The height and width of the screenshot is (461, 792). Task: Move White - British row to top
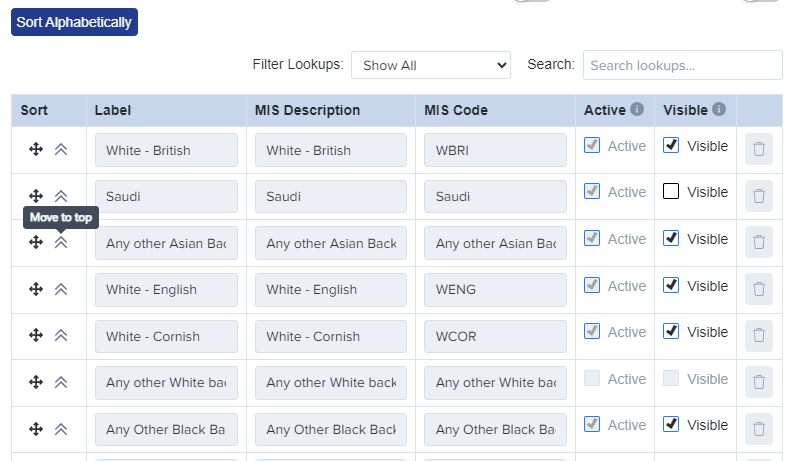coord(61,149)
